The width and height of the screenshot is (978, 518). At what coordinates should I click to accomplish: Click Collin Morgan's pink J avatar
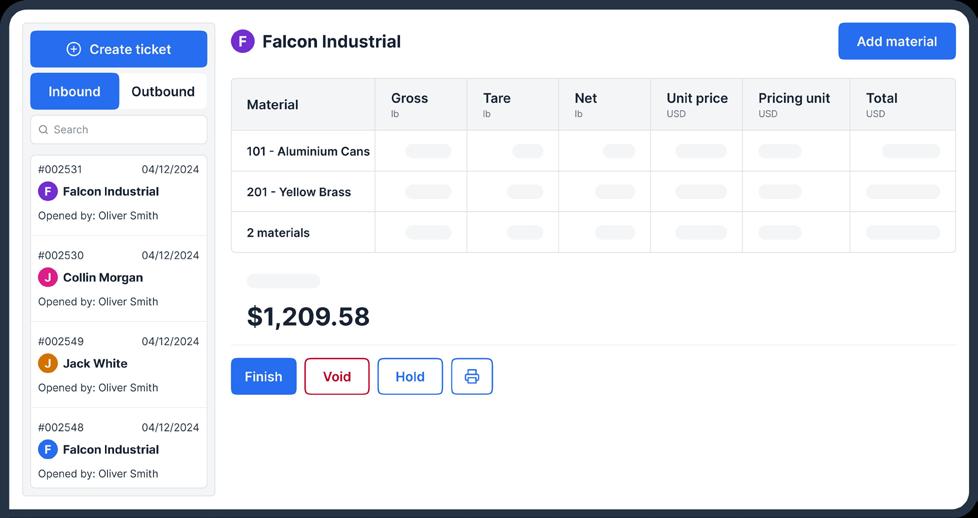[47, 277]
